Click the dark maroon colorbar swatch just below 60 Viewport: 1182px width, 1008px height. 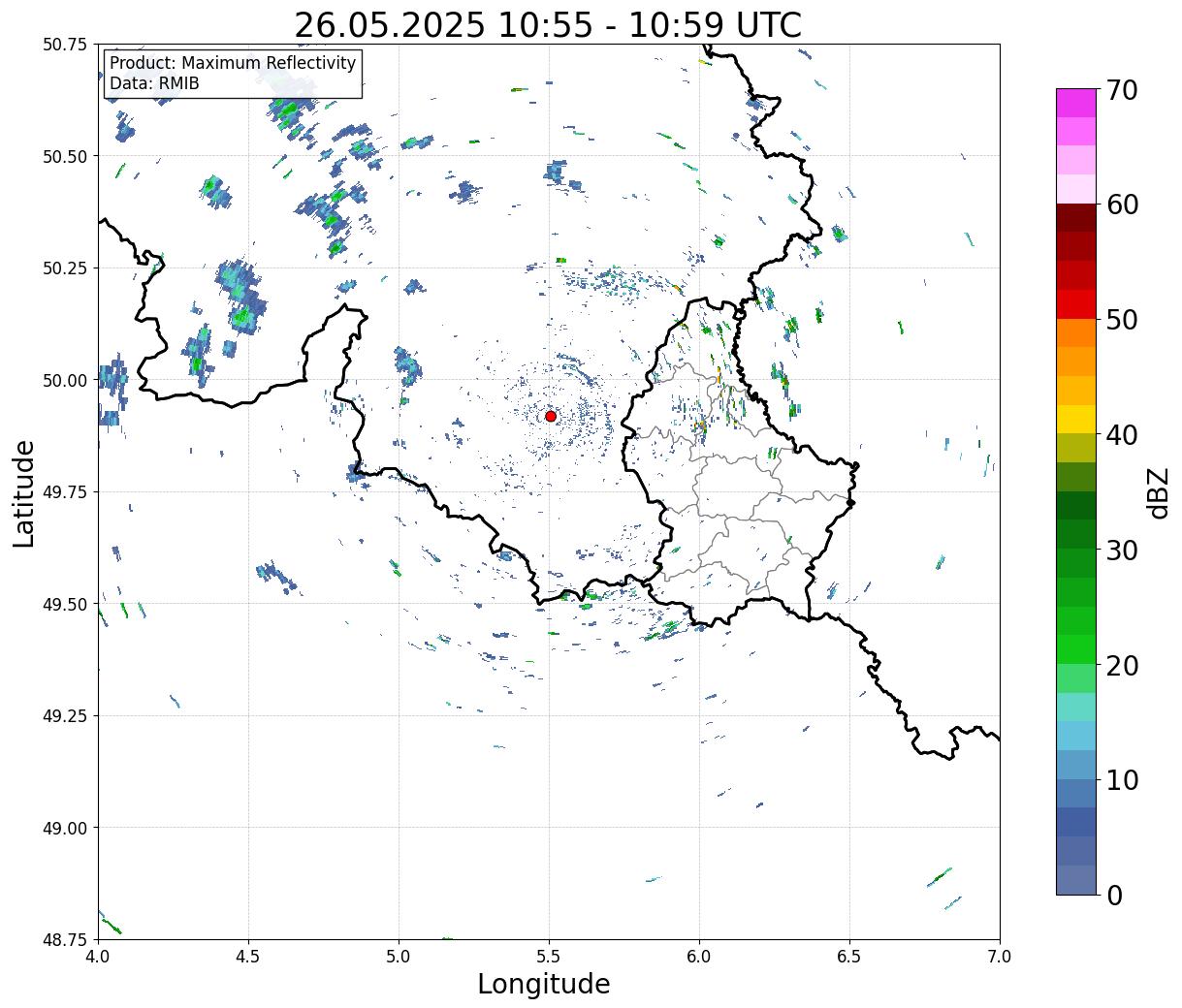[1076, 217]
